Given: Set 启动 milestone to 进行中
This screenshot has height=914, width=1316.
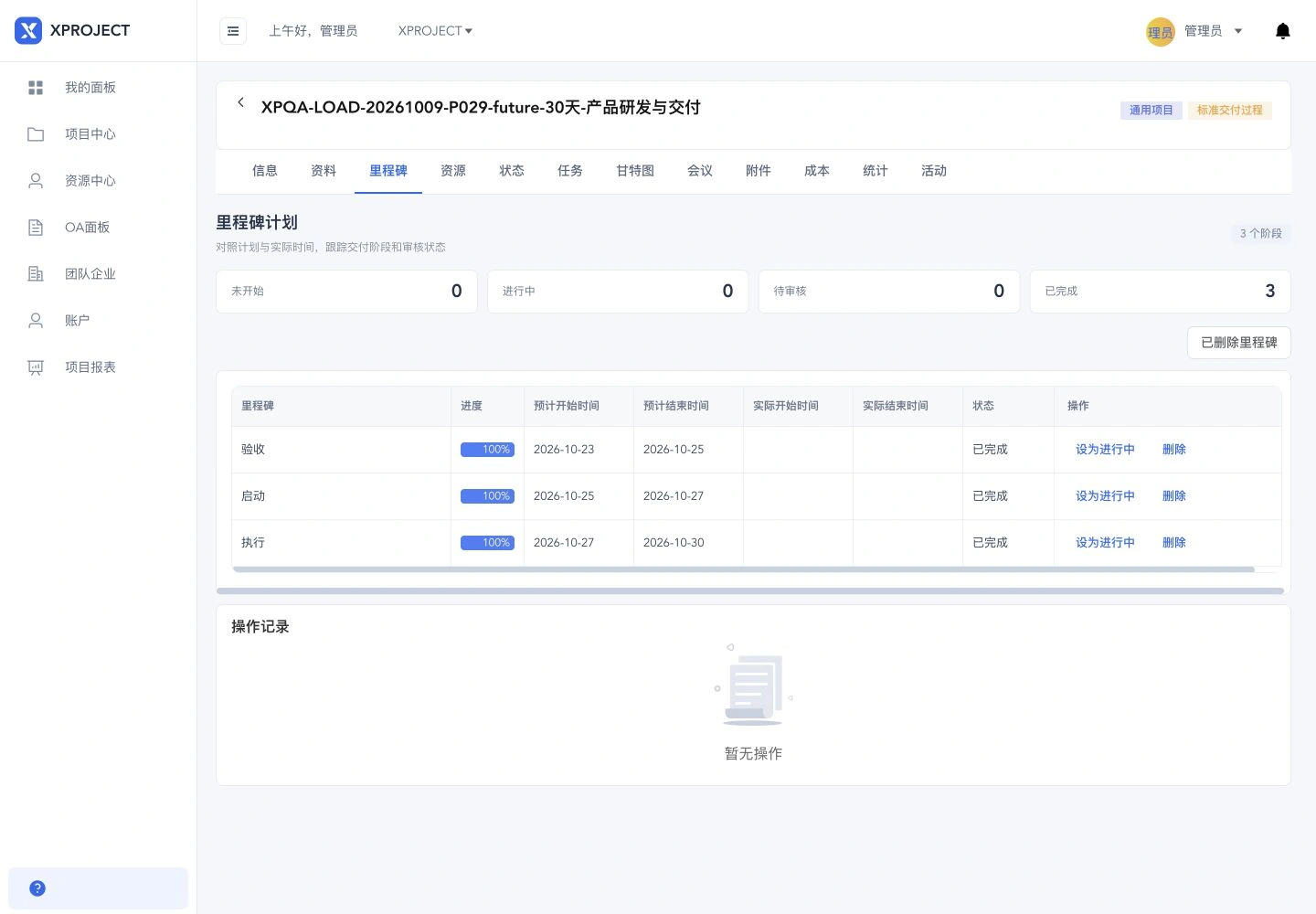Looking at the screenshot, I should coord(1105,496).
